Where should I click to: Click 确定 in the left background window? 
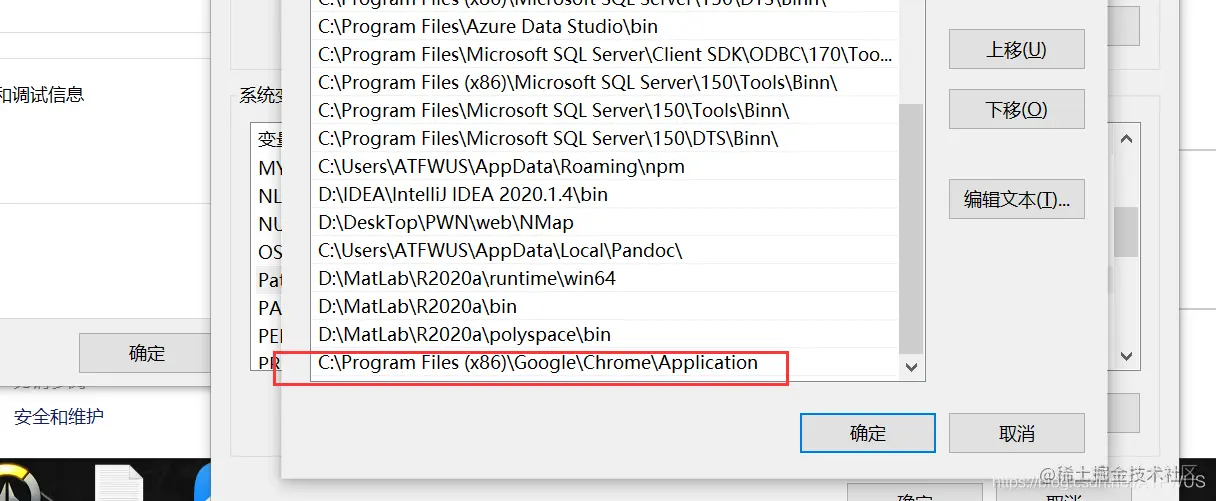pos(146,352)
